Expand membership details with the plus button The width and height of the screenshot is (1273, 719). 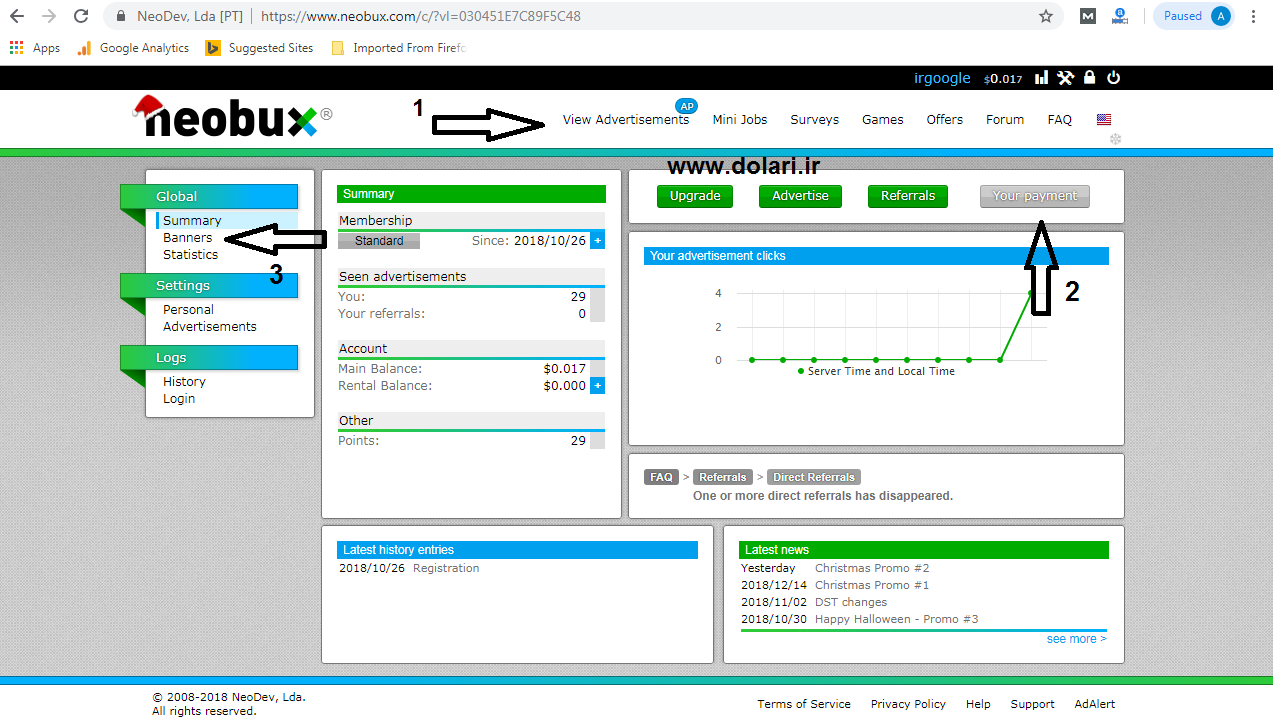[x=597, y=241]
